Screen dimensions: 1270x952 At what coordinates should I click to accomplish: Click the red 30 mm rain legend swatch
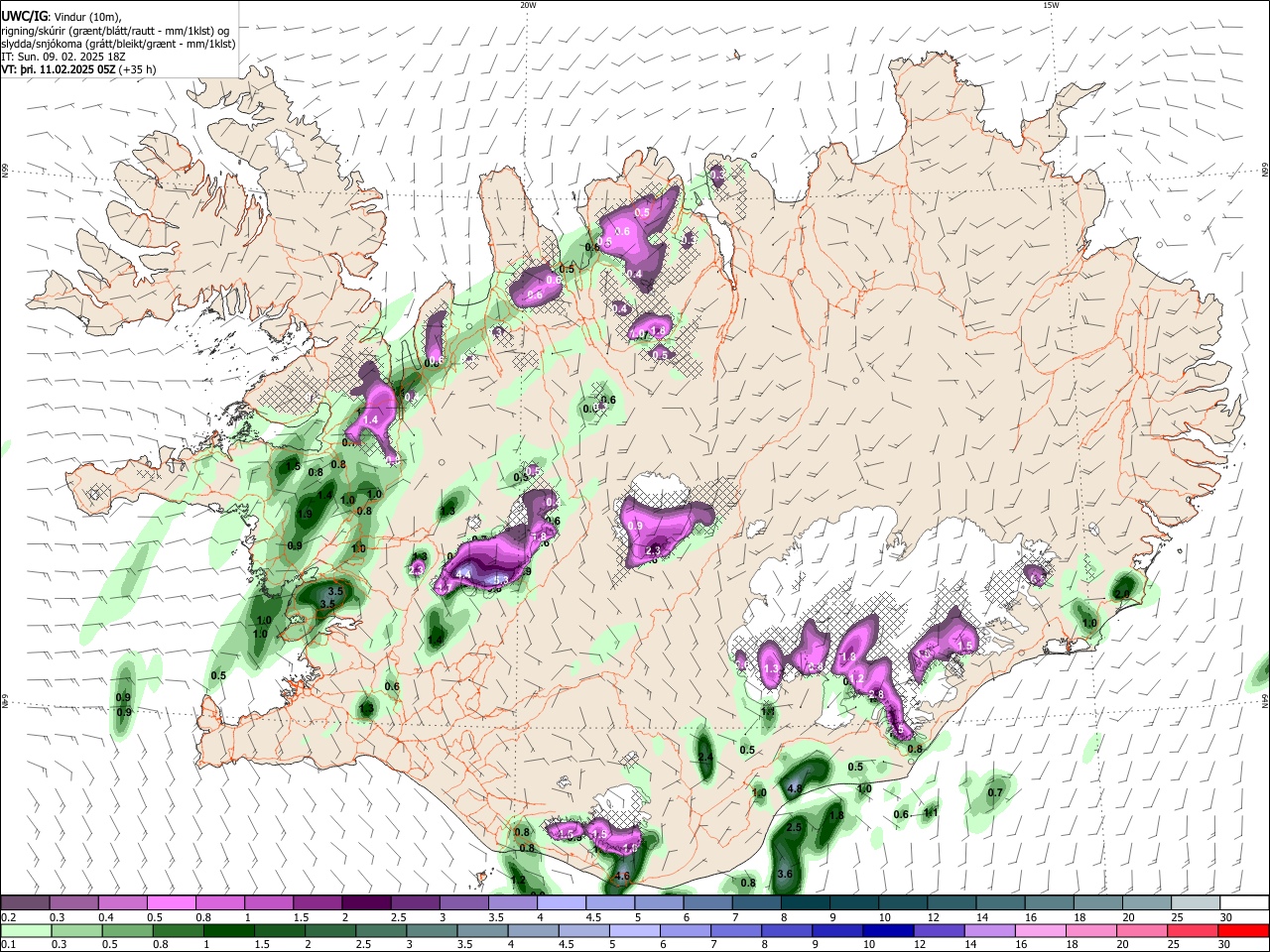[1243, 931]
